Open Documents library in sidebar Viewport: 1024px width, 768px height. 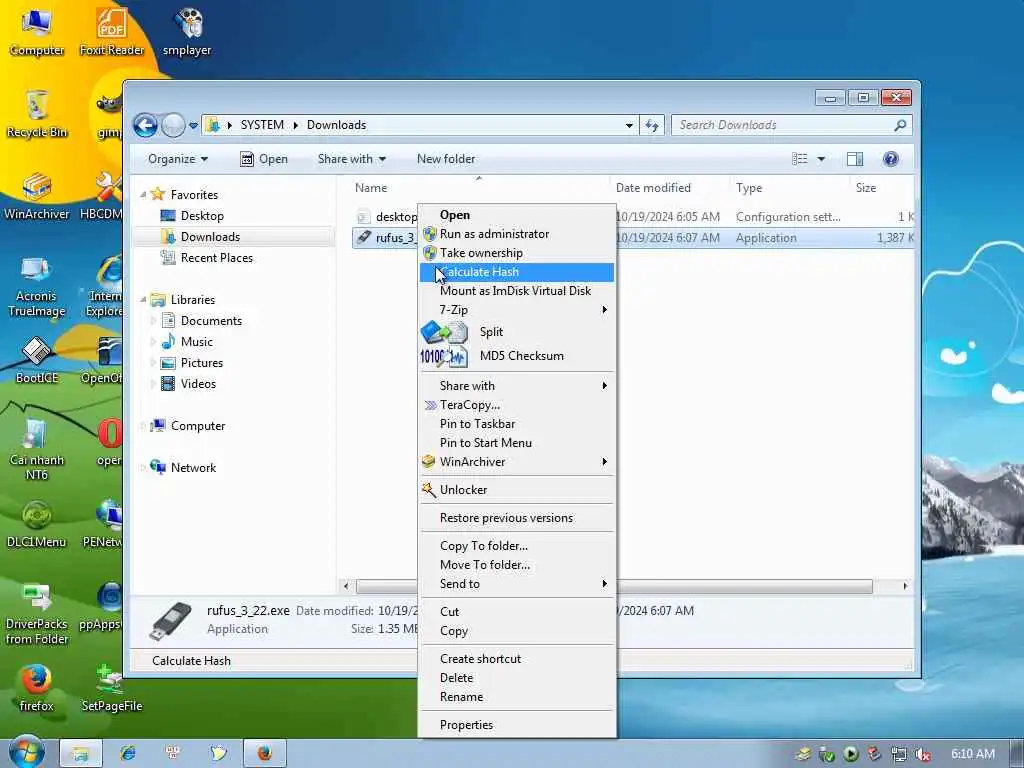pyautogui.click(x=211, y=321)
